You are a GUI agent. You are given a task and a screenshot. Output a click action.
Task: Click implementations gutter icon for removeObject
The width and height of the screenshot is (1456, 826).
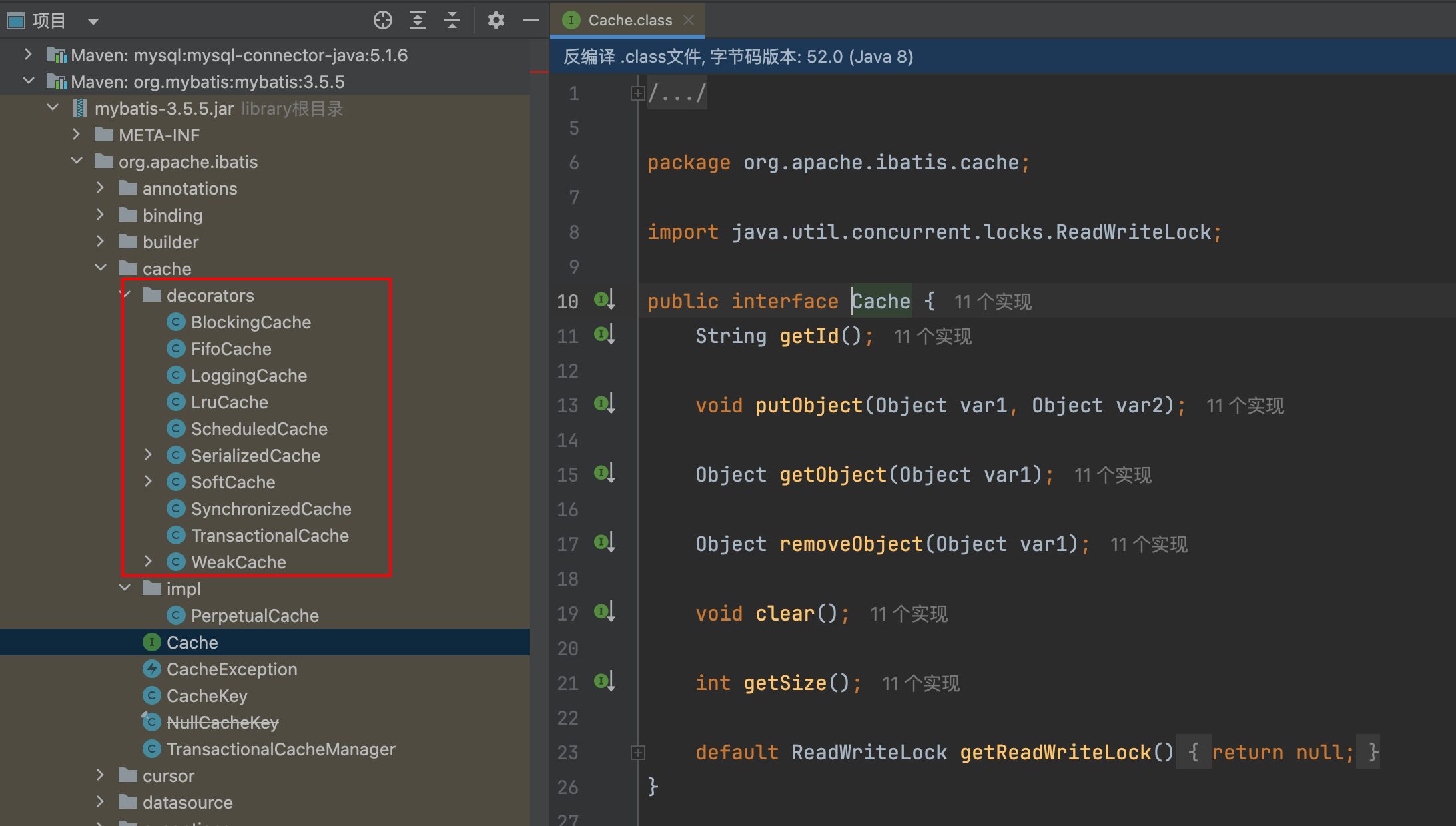click(x=605, y=543)
